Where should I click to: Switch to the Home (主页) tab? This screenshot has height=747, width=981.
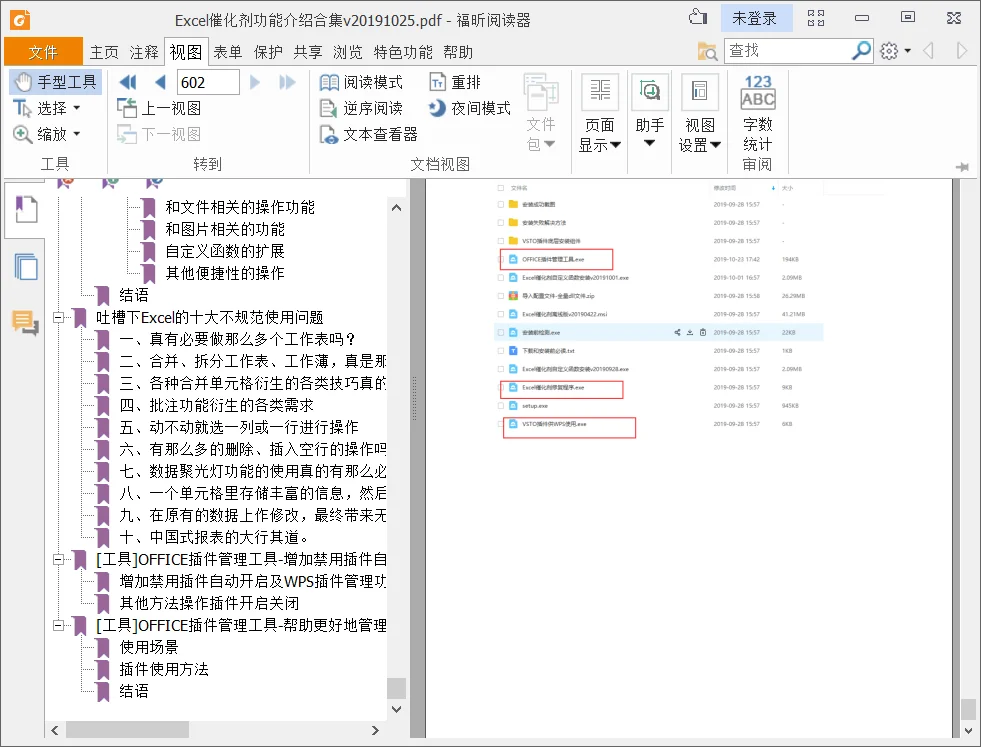click(x=104, y=52)
